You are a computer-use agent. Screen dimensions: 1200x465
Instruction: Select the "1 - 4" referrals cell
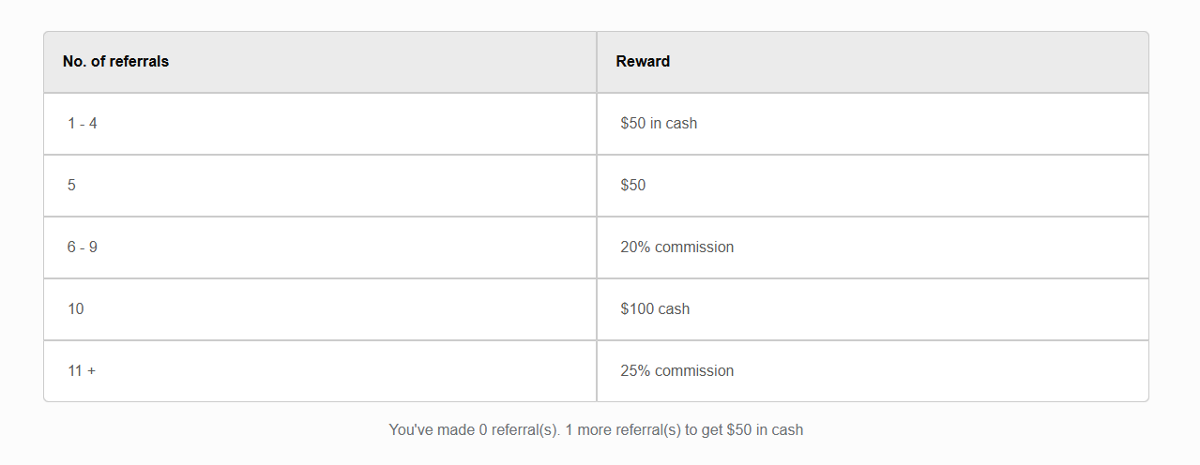click(x=83, y=124)
